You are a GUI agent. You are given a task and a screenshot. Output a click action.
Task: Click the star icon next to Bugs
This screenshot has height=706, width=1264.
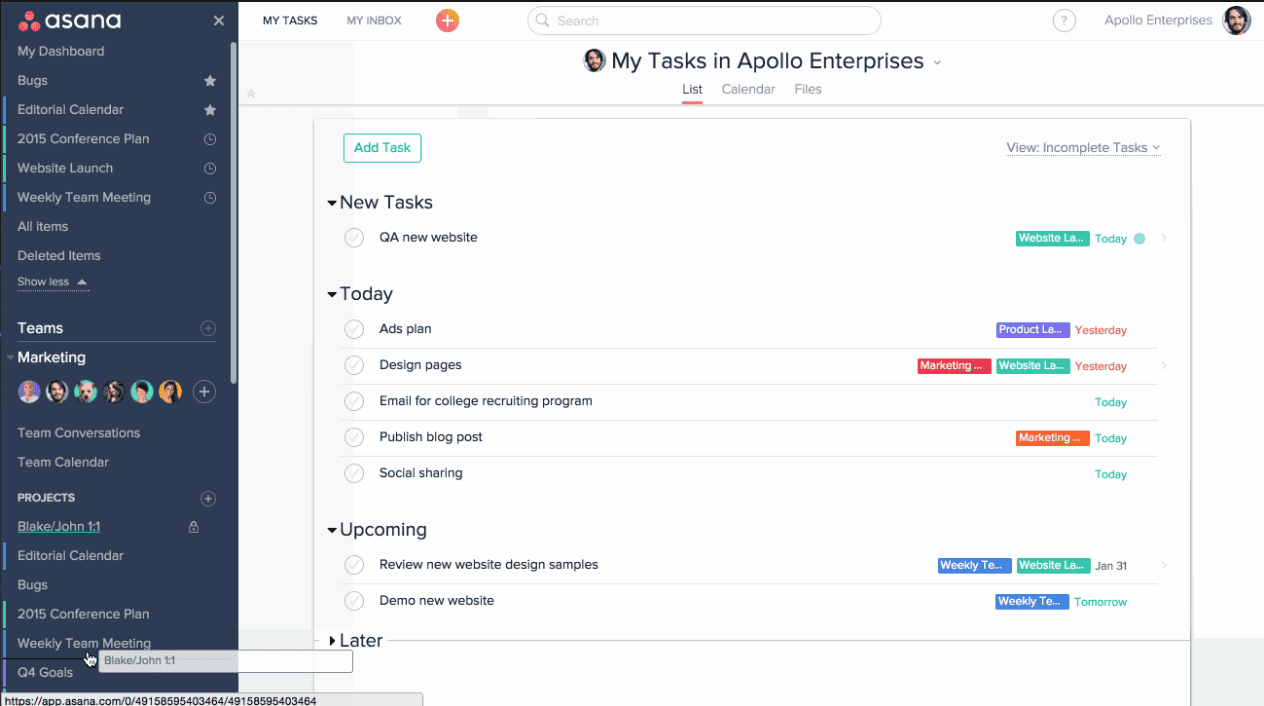(210, 81)
